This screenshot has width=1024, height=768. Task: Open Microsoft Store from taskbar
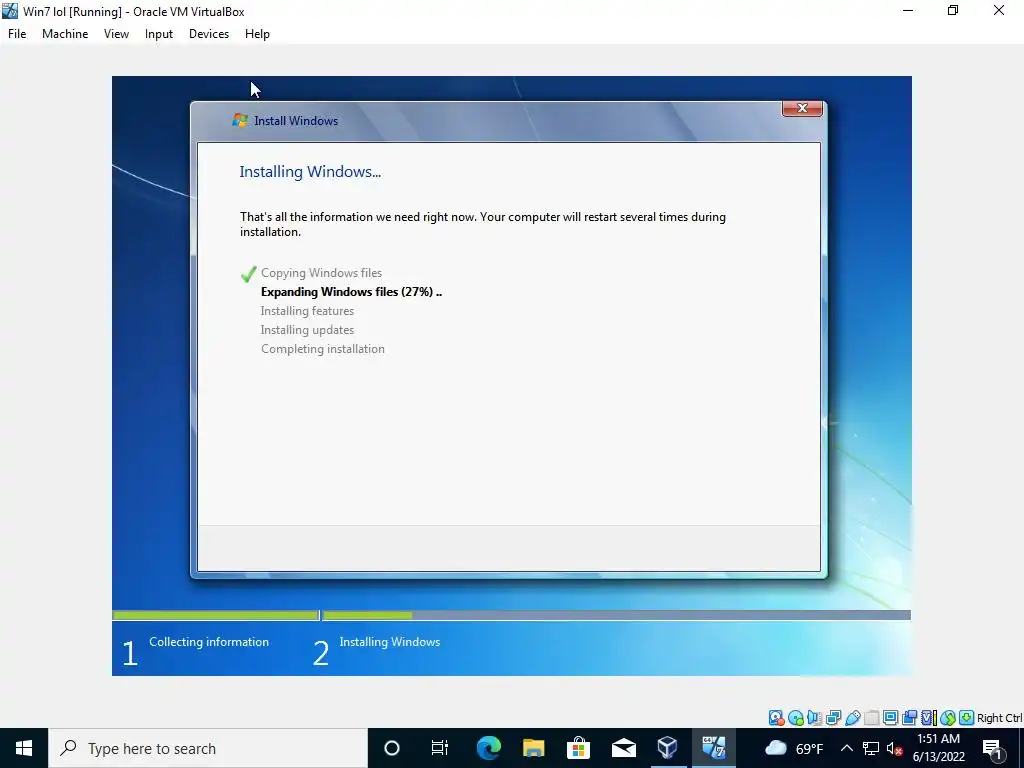[x=578, y=748]
